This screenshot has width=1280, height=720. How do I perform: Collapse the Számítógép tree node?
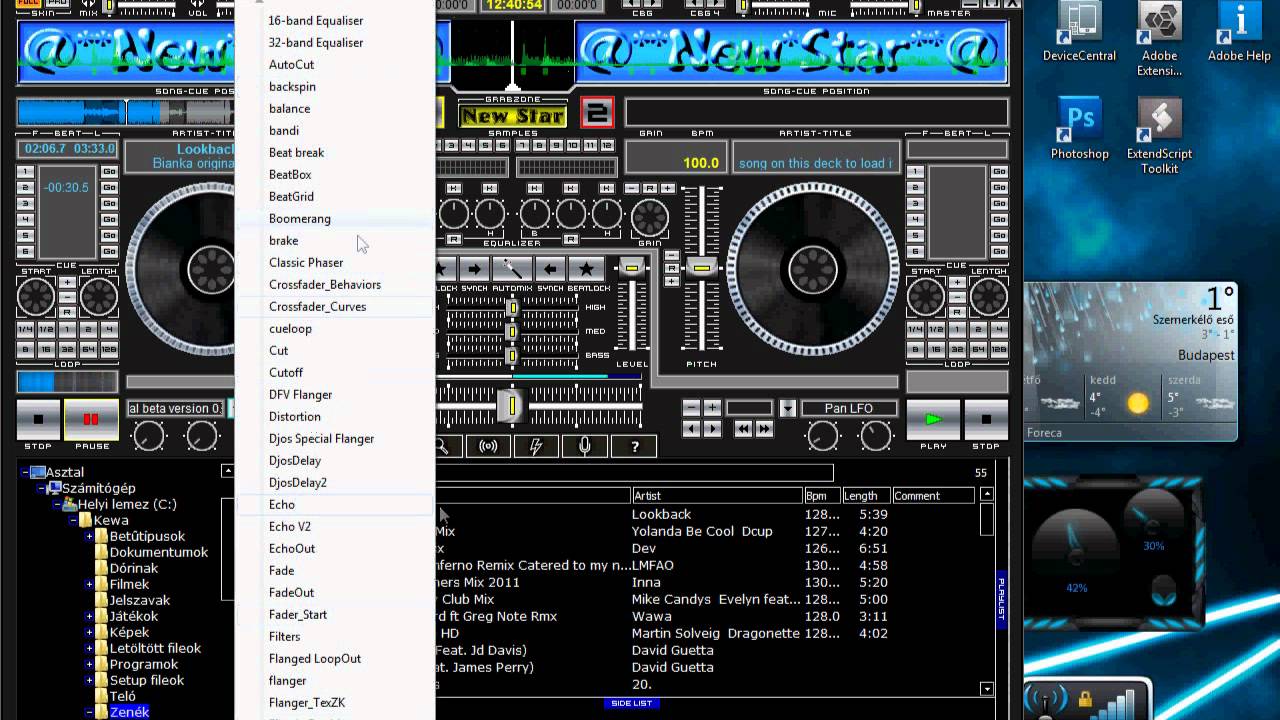click(x=42, y=488)
